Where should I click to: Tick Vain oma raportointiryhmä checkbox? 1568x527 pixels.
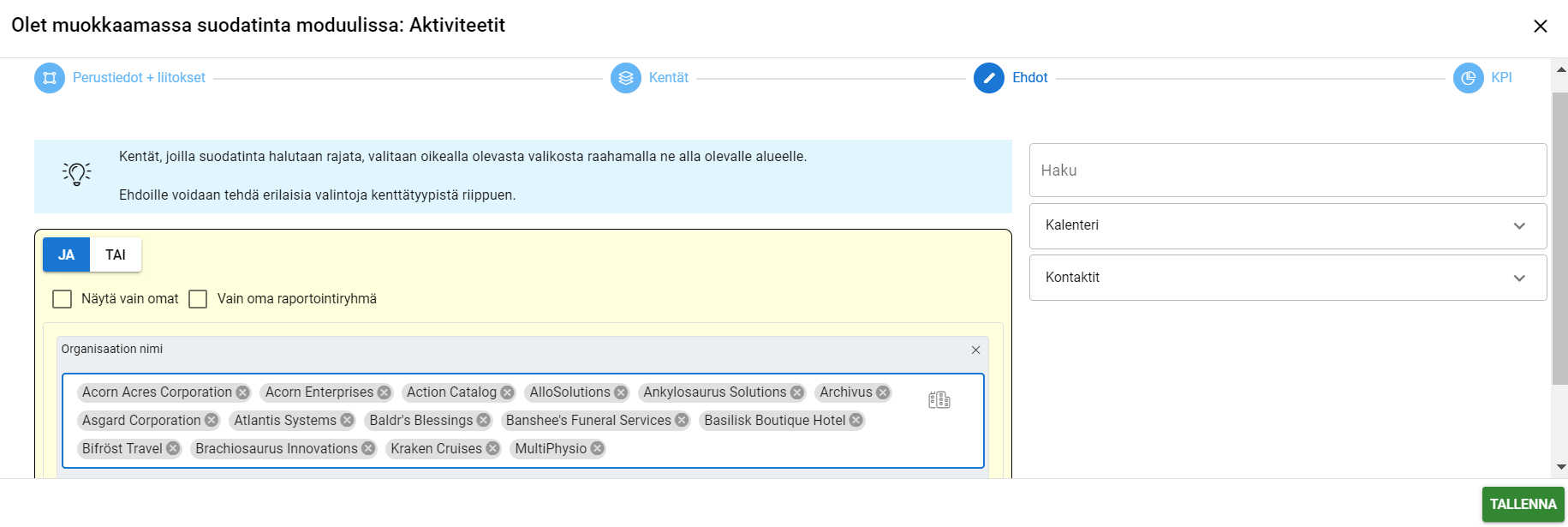coord(198,299)
